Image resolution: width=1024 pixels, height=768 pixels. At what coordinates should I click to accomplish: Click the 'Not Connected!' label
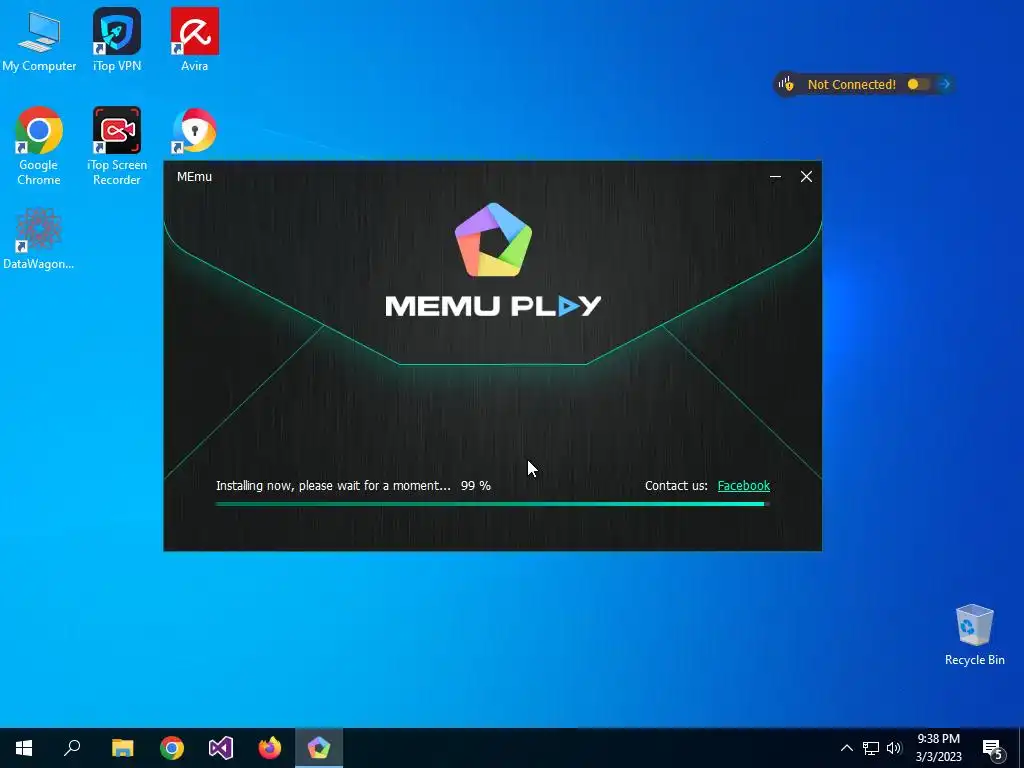pyautogui.click(x=852, y=84)
